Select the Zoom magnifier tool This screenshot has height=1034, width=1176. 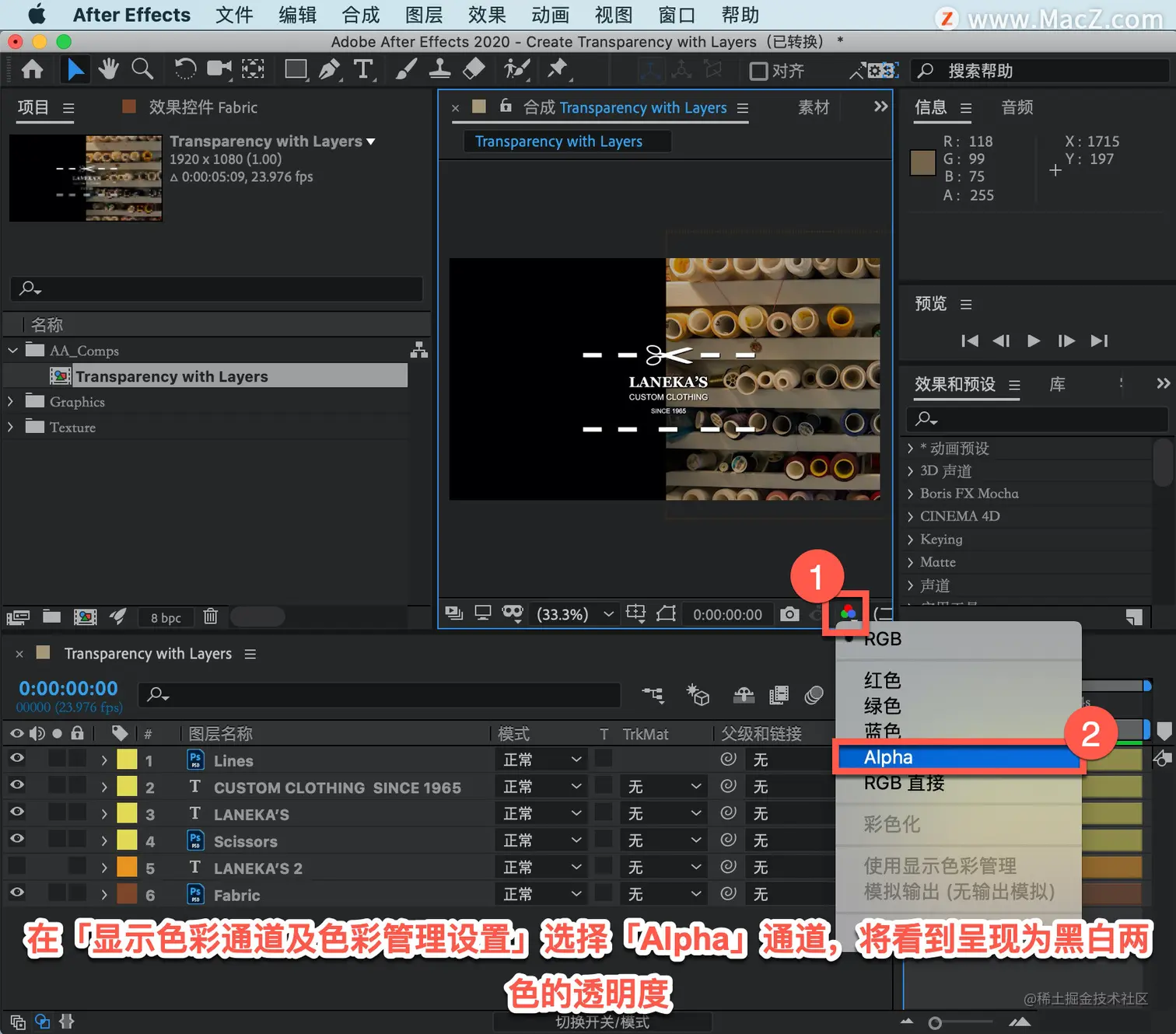pyautogui.click(x=142, y=70)
